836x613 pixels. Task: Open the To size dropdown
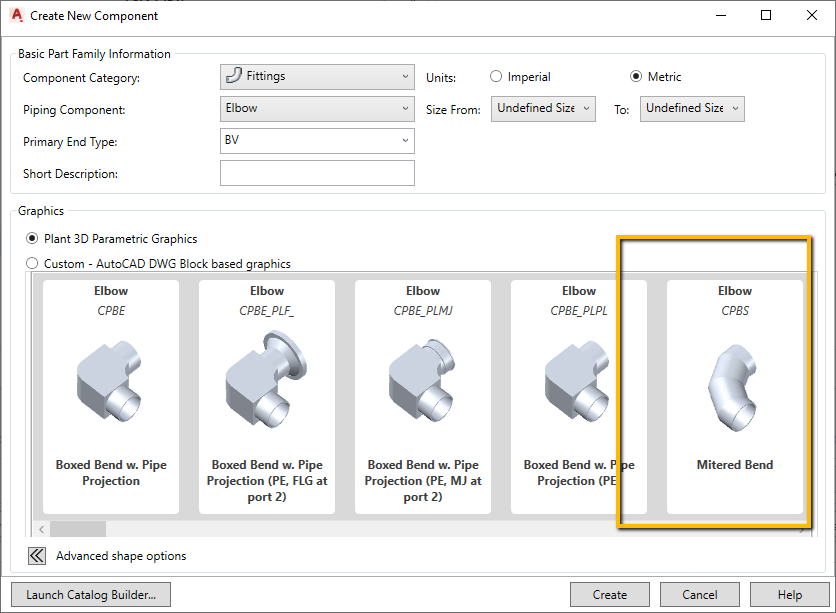click(x=733, y=109)
